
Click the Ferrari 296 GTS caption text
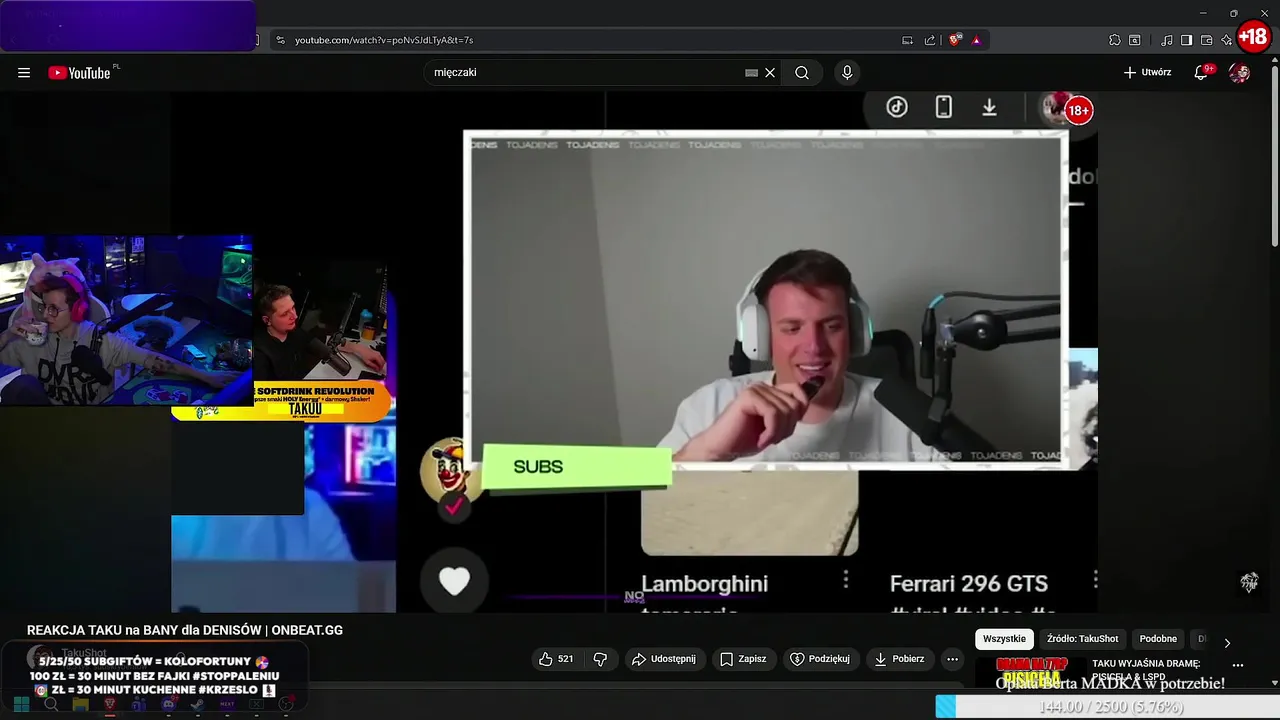pos(969,584)
